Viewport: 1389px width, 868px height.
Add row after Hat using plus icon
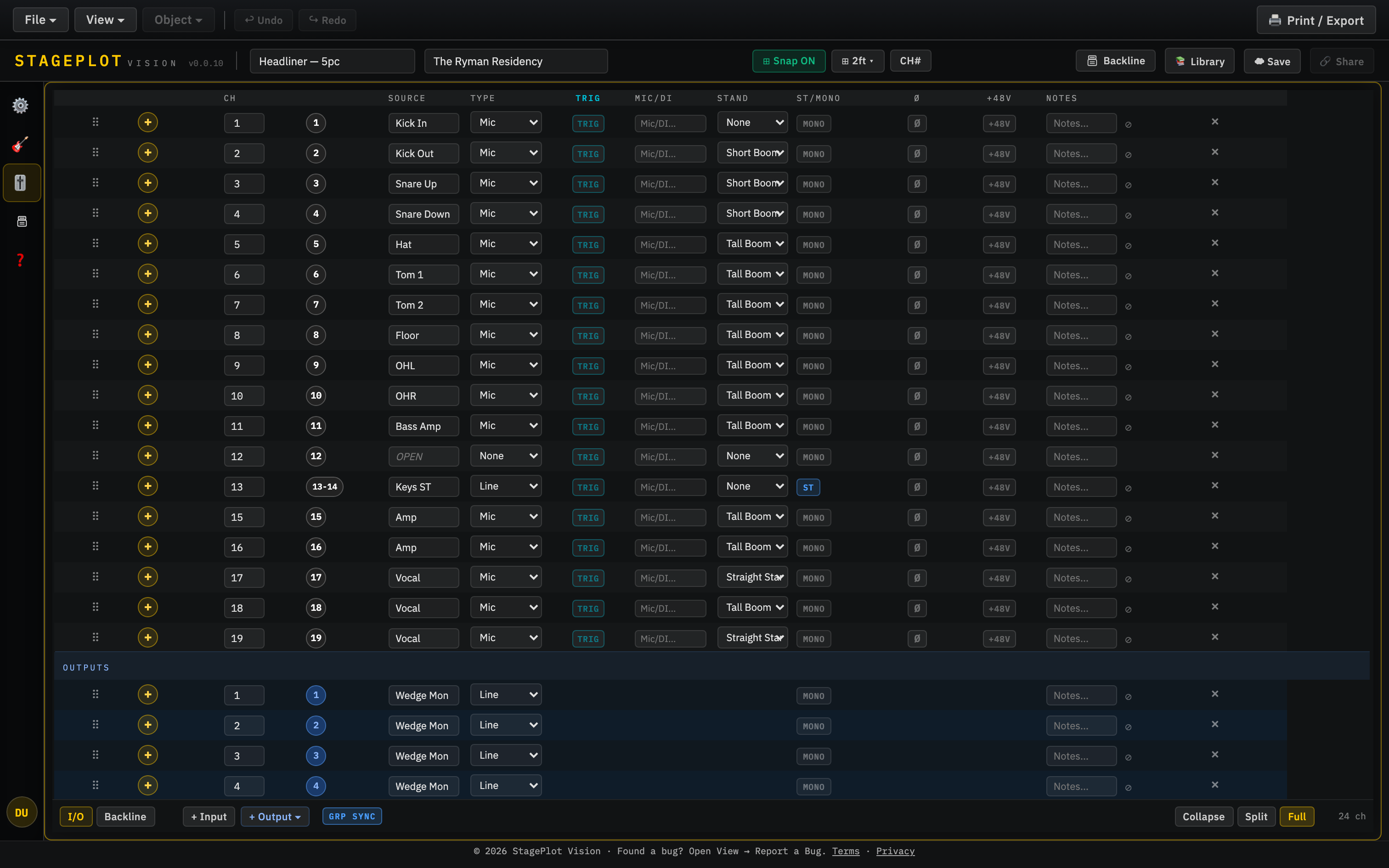148,243
